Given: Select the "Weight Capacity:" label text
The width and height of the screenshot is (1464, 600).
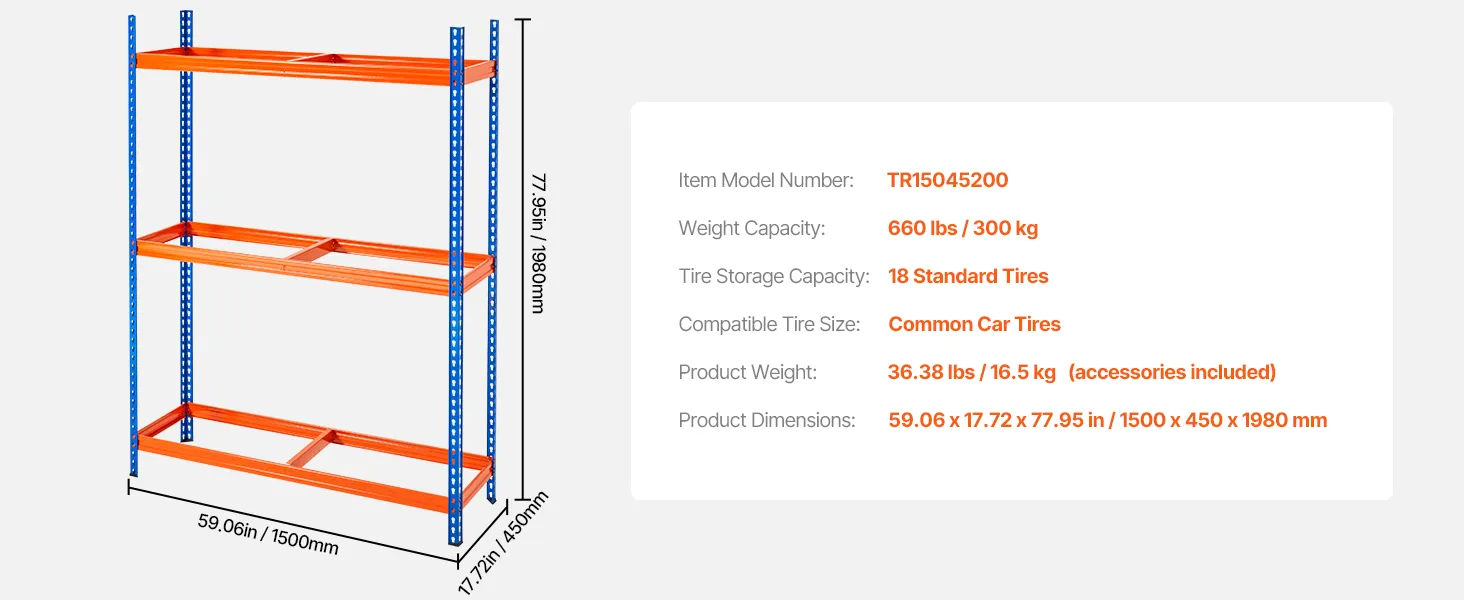Looking at the screenshot, I should tap(751, 228).
